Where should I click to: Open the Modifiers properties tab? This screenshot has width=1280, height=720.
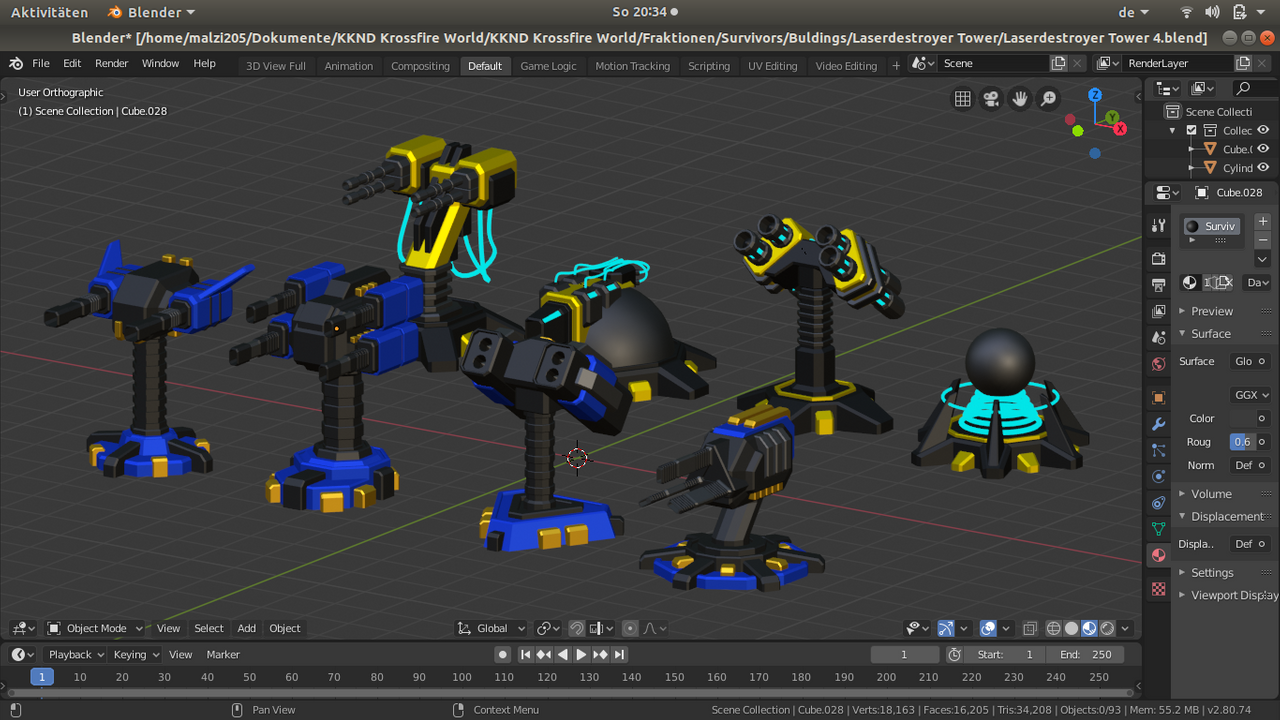point(1158,424)
